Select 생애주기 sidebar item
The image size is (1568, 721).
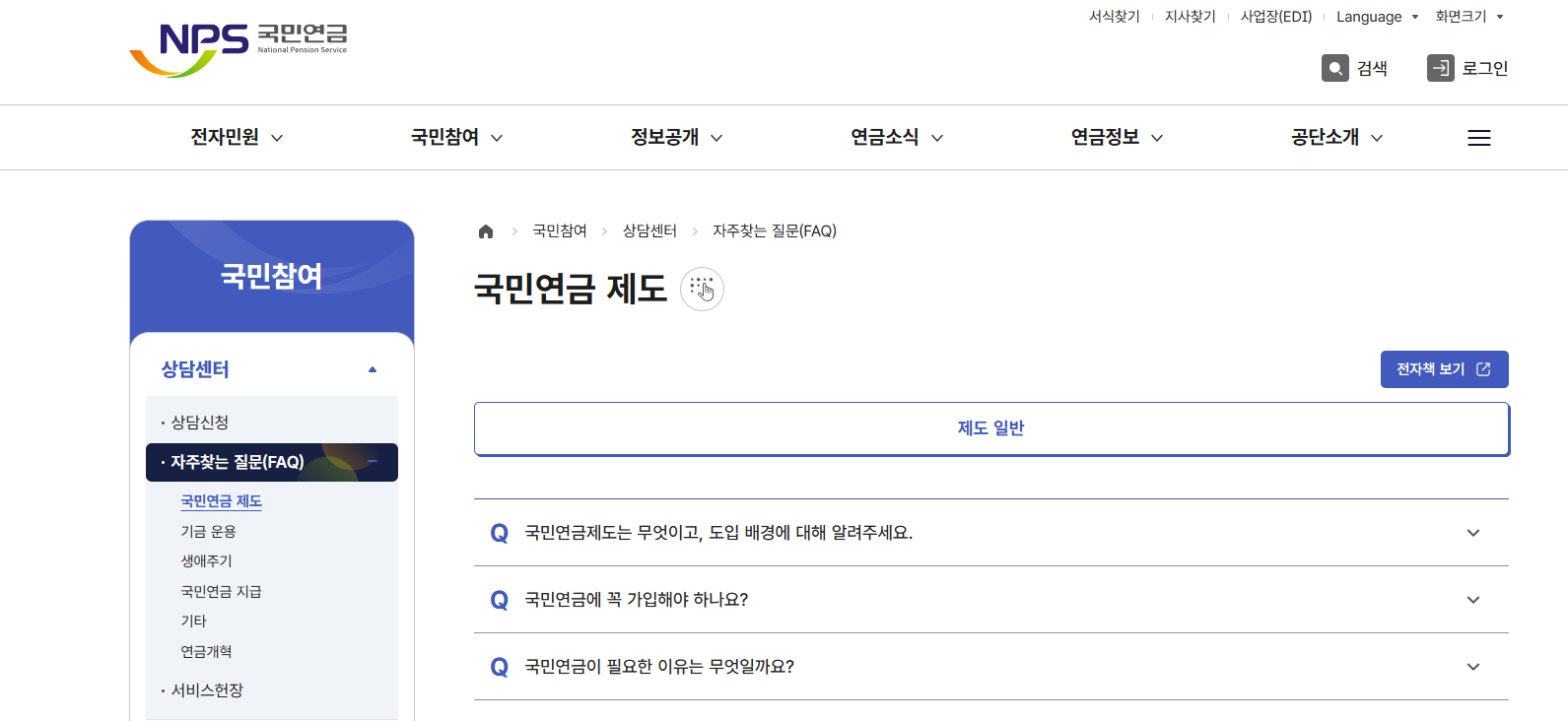(x=206, y=561)
